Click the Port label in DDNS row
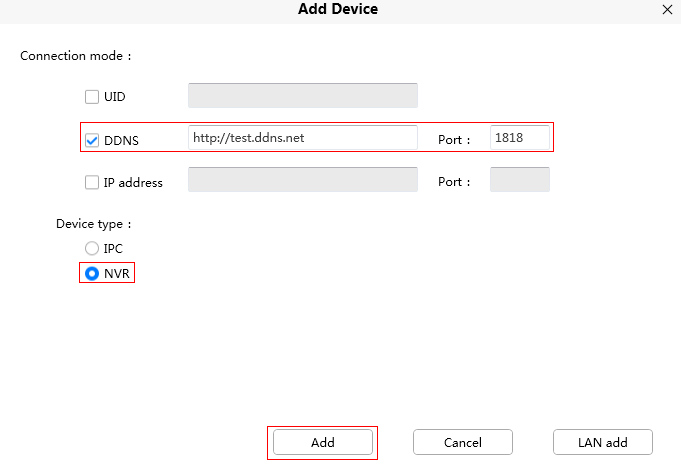Image resolution: width=681 pixels, height=466 pixels. coord(454,140)
